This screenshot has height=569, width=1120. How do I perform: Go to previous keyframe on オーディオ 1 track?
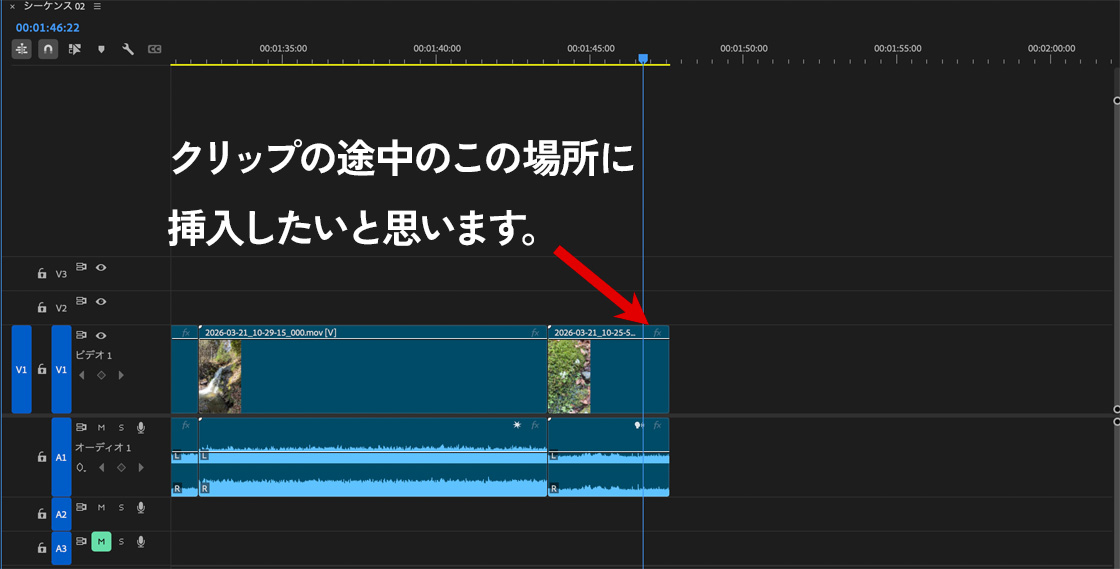tap(101, 467)
